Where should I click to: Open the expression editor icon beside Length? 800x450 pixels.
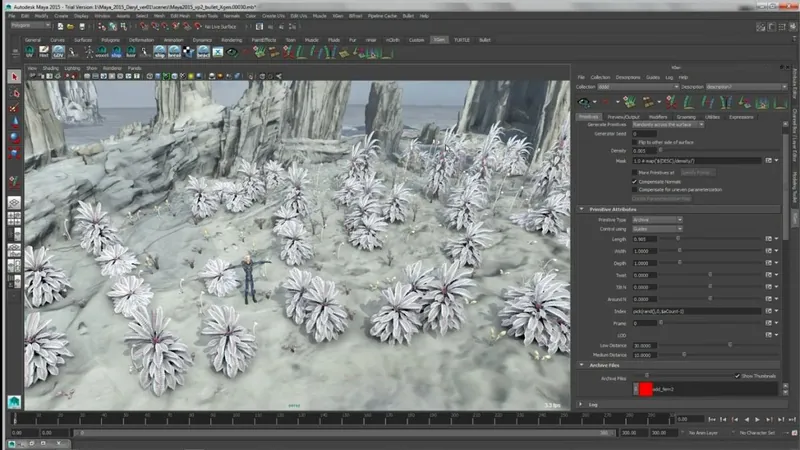[768, 239]
